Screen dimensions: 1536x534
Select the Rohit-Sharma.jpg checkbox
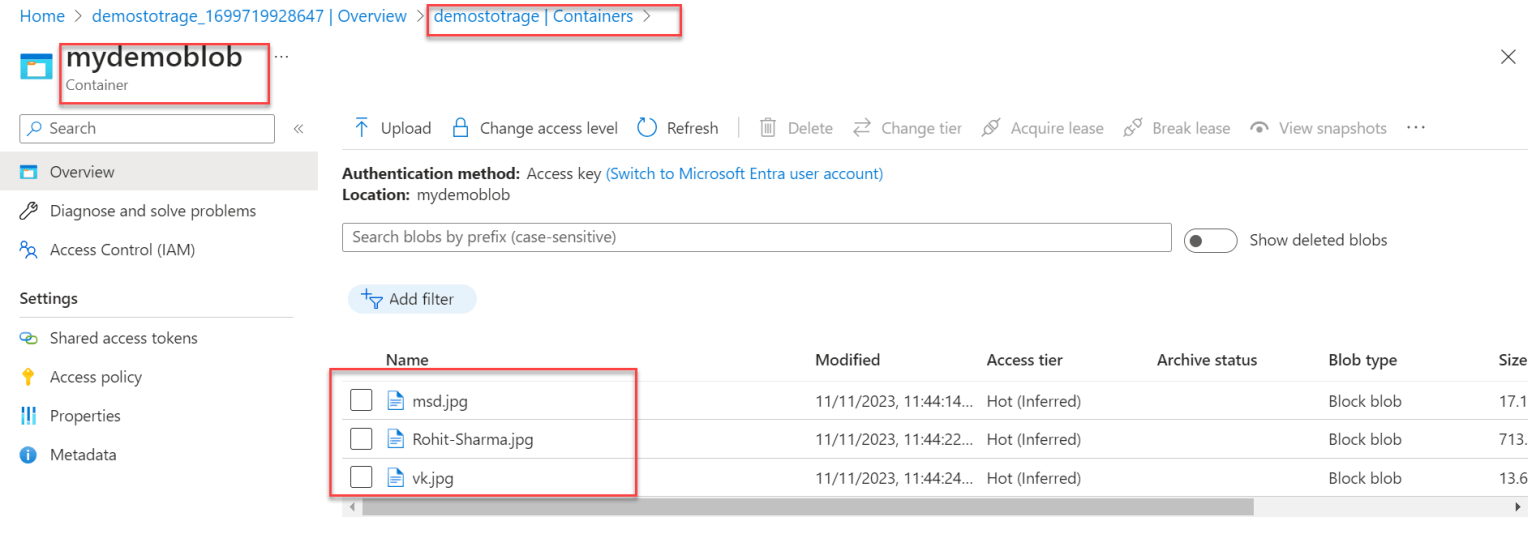[361, 439]
